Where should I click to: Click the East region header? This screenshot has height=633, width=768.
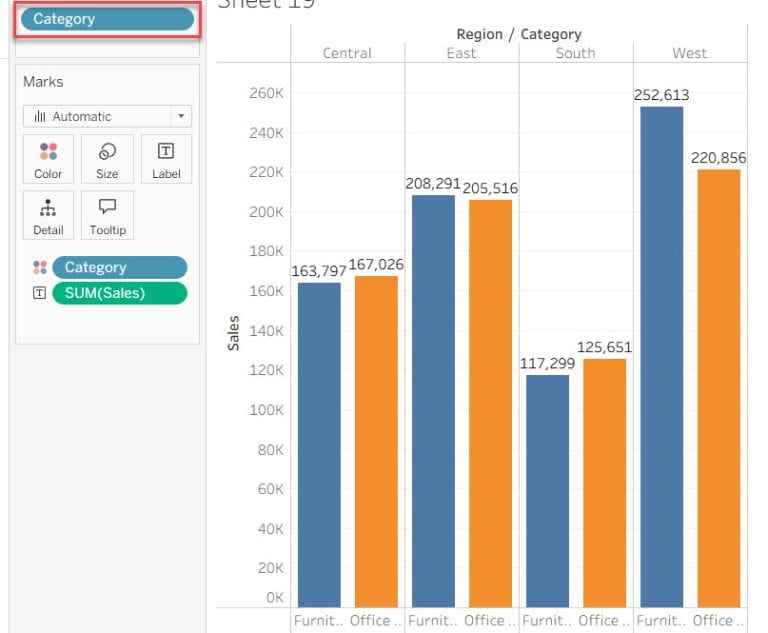point(461,53)
